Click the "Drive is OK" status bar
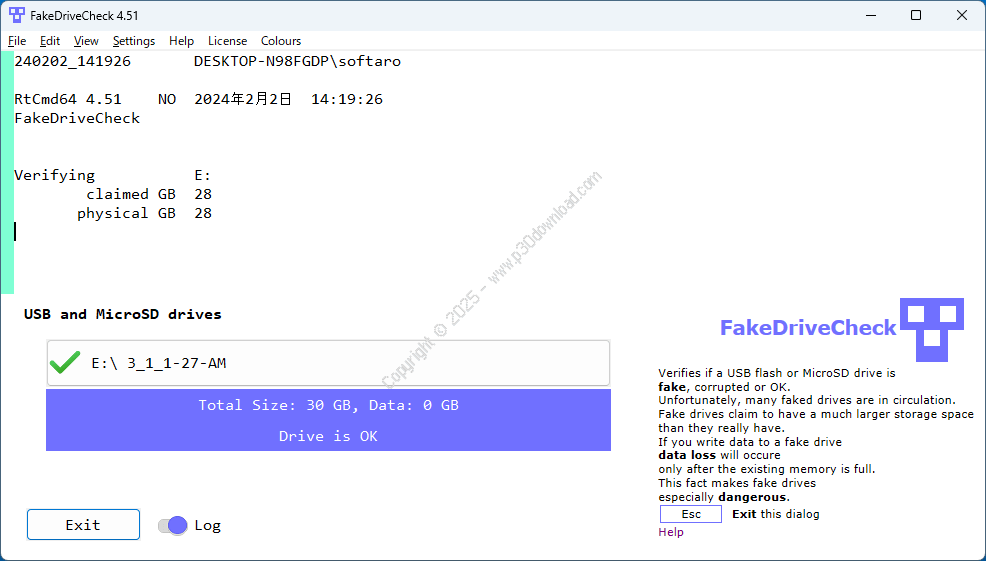The width and height of the screenshot is (986, 561). click(328, 436)
